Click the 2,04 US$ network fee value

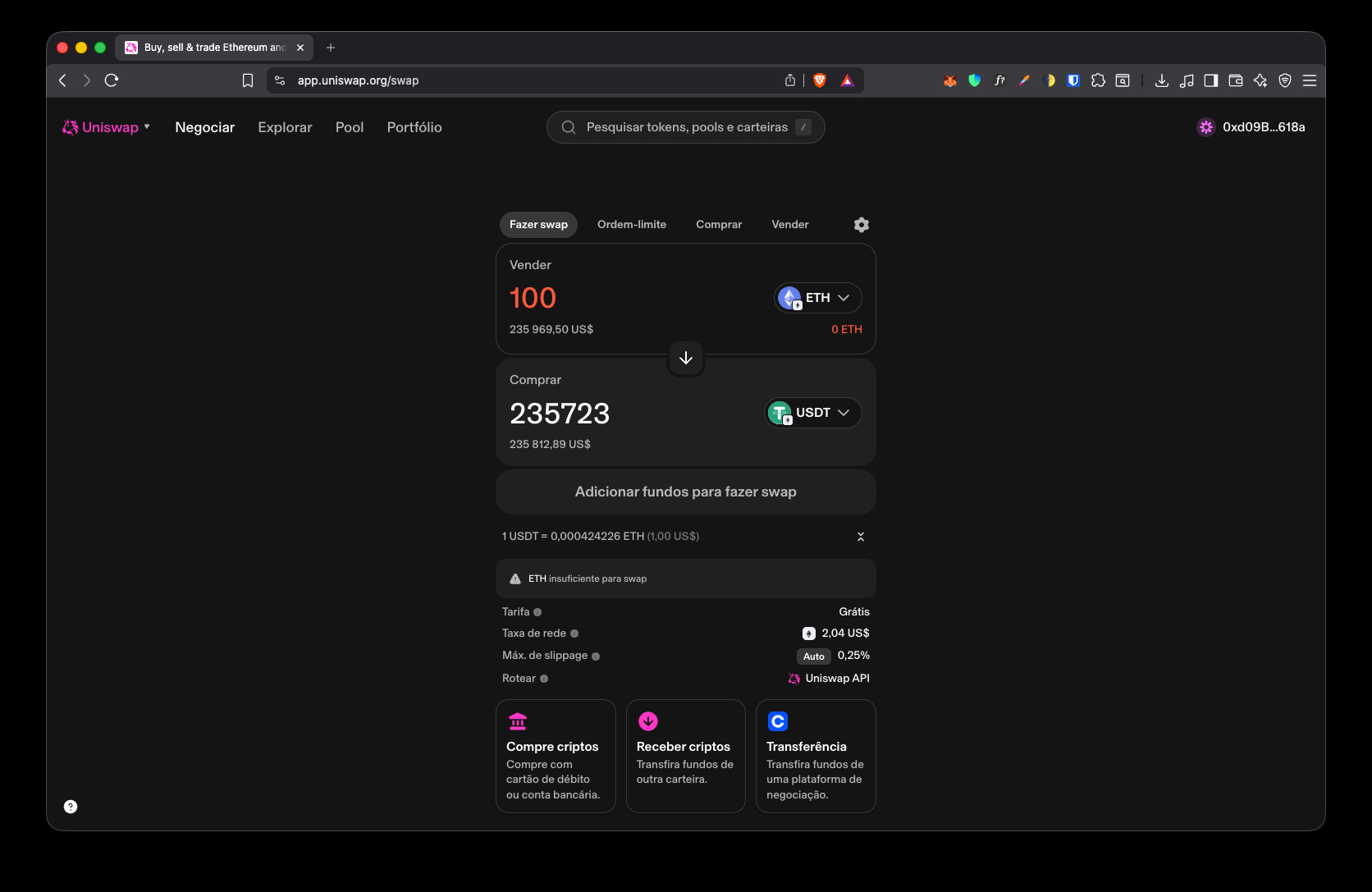[x=845, y=634]
